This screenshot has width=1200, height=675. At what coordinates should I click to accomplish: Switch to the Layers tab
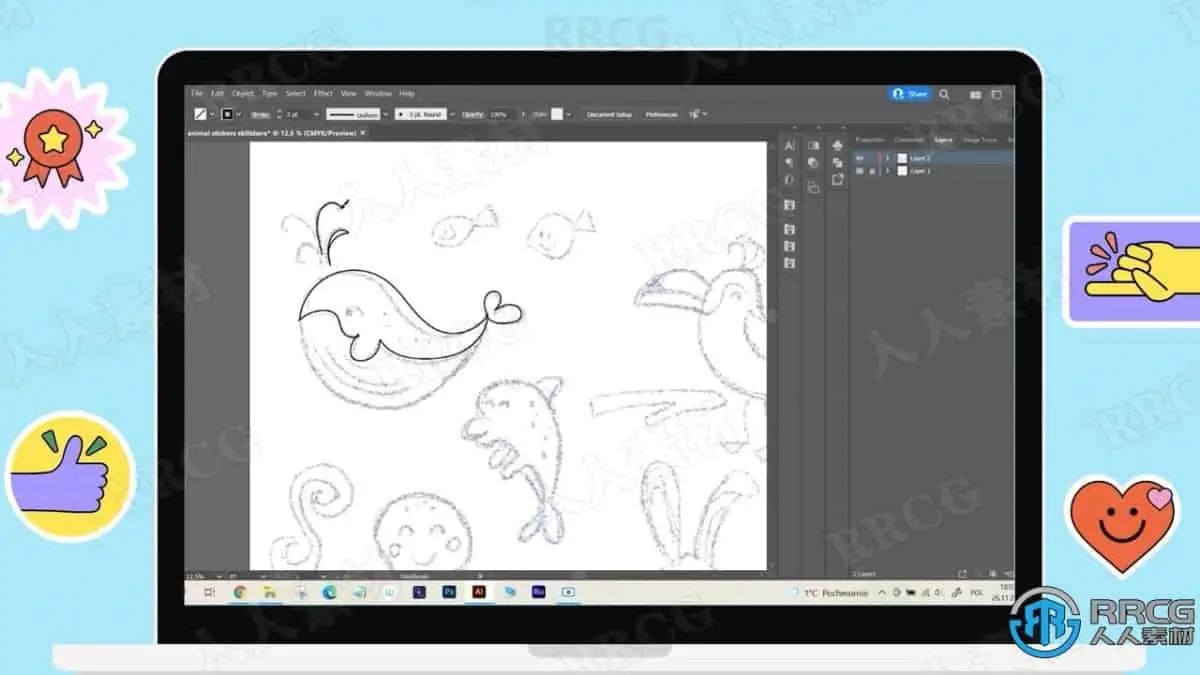click(943, 140)
